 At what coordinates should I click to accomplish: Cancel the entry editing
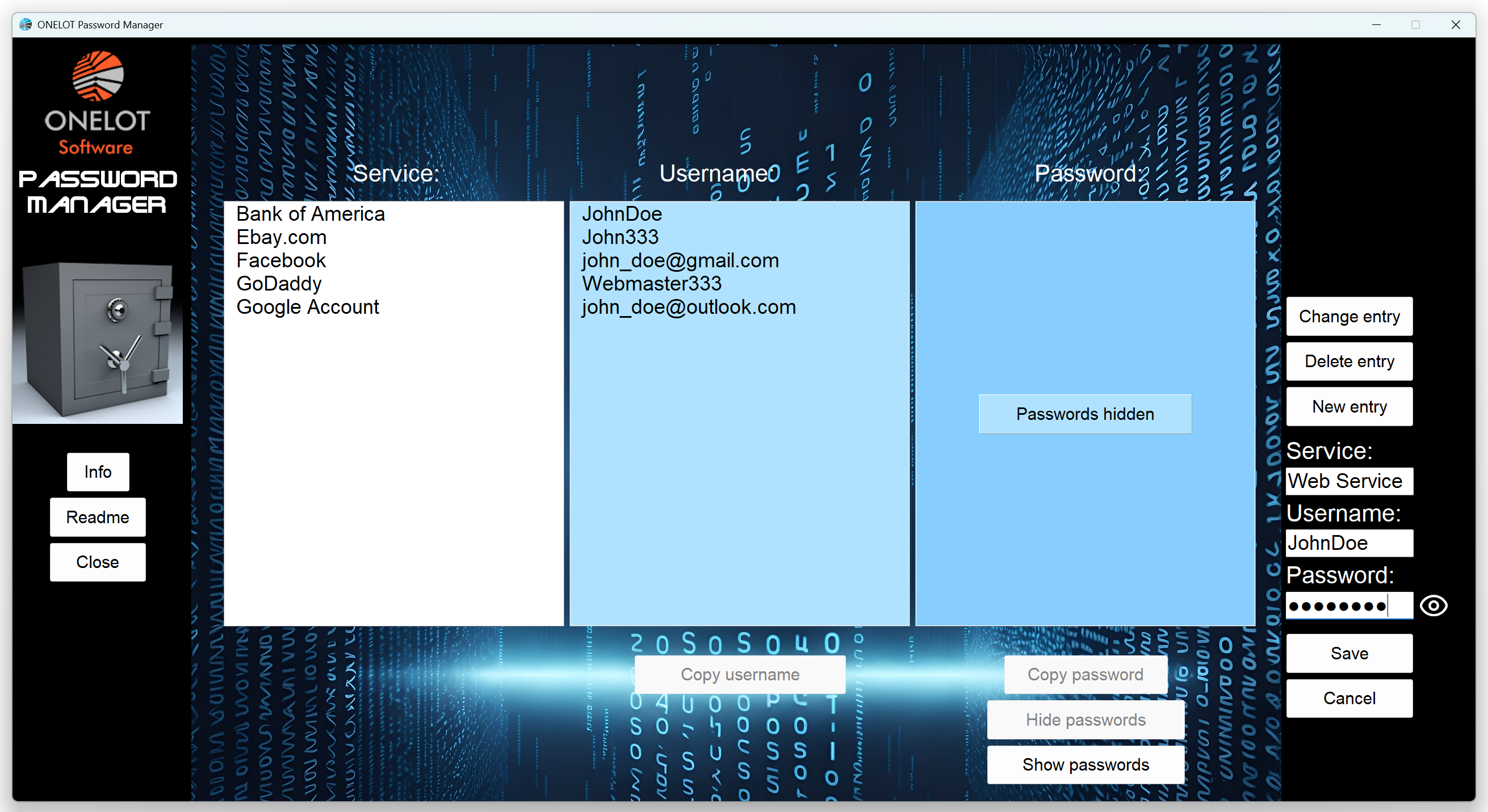tap(1349, 698)
